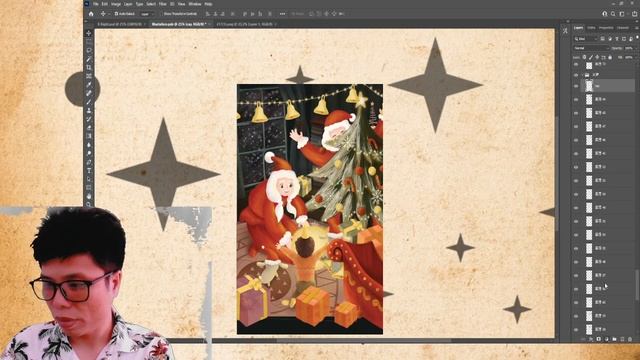Click the Home icon in options bar
The height and width of the screenshot is (360, 640).
coord(91,13)
